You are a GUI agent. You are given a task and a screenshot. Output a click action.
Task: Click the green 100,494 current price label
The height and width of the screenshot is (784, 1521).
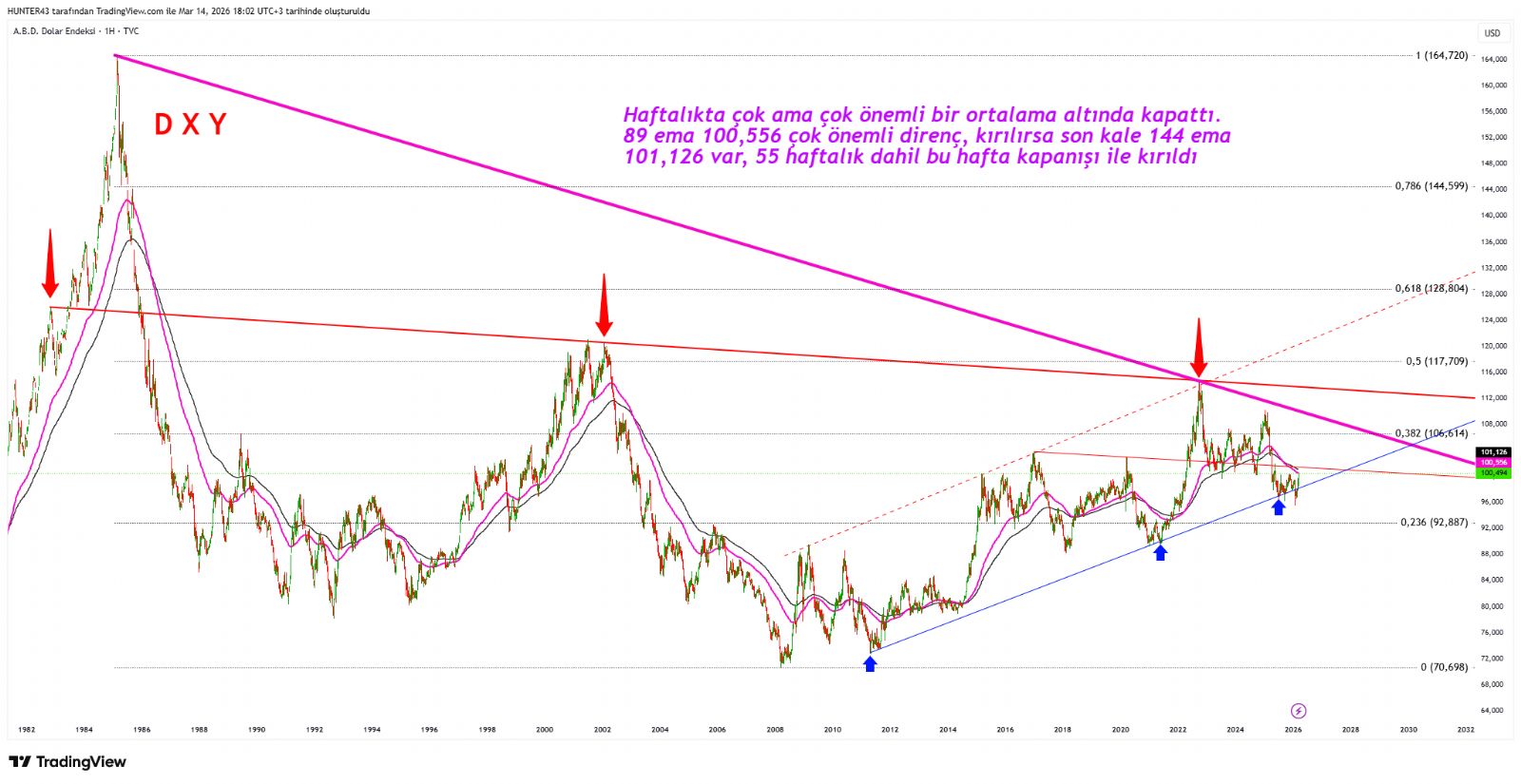1493,472
